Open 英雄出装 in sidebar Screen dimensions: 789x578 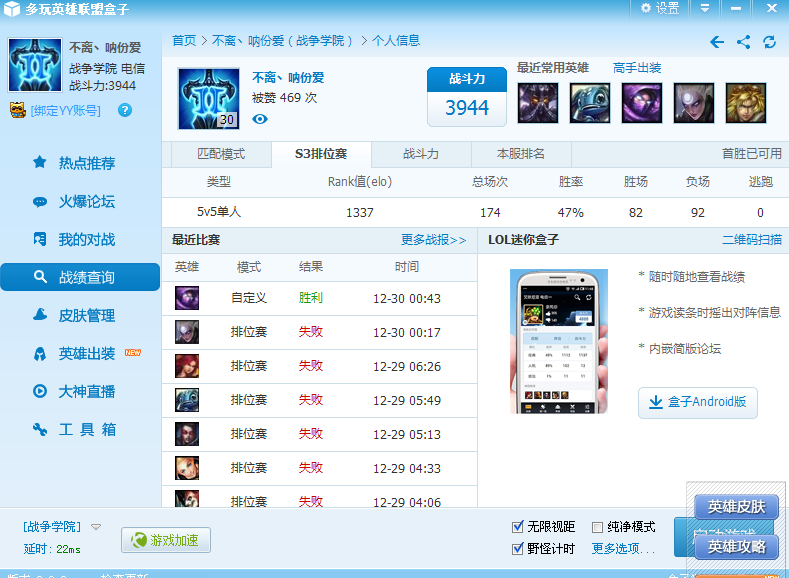point(80,354)
